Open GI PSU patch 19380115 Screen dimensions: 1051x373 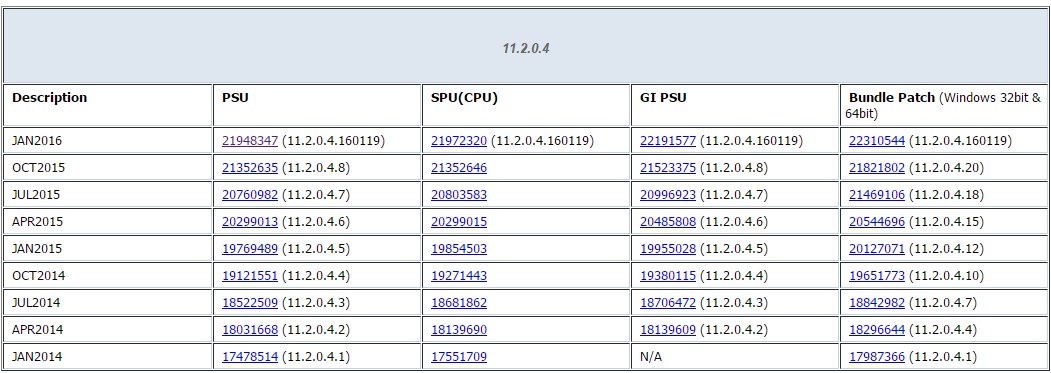click(668, 275)
